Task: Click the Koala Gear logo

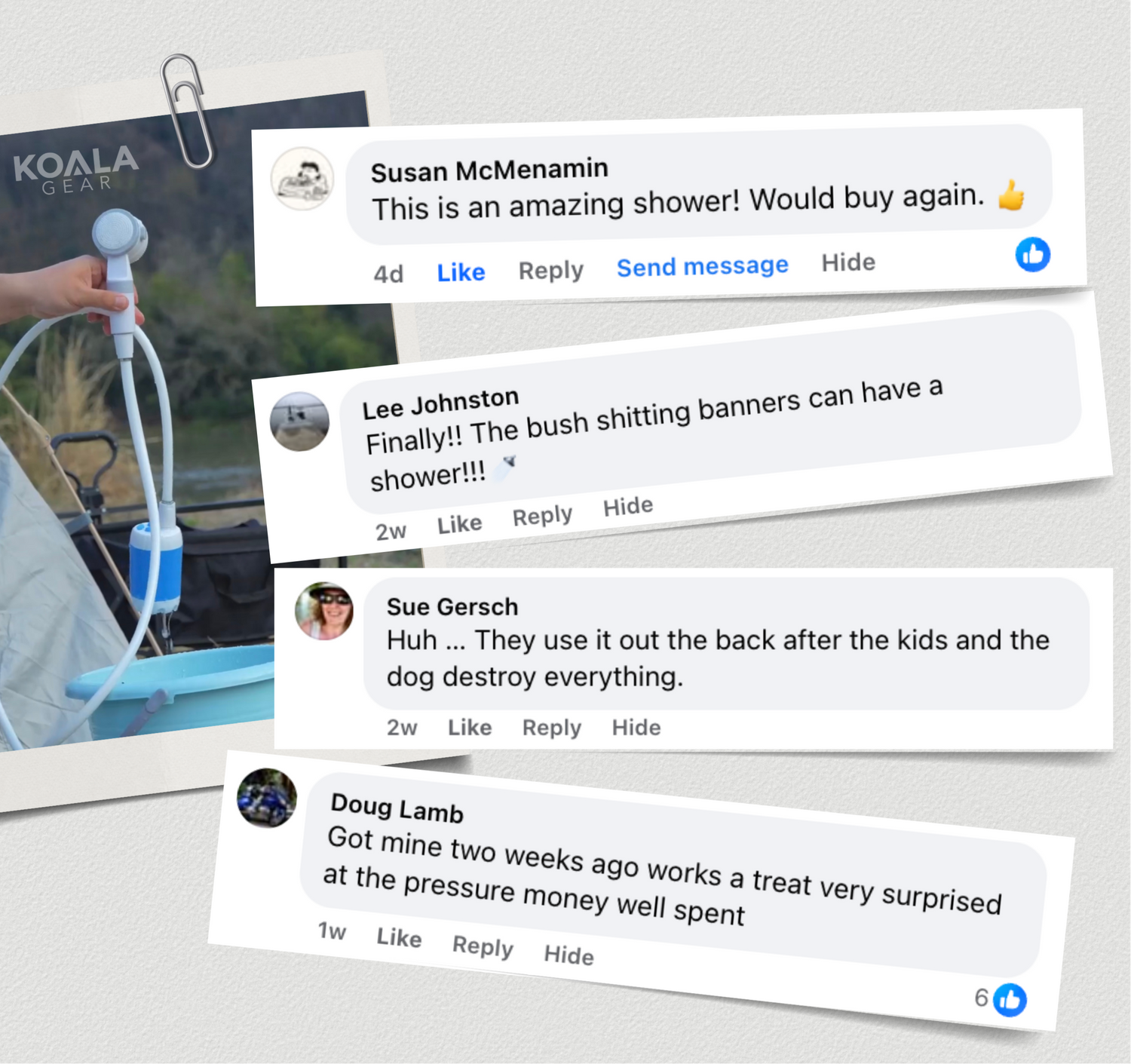Action: coord(76,170)
